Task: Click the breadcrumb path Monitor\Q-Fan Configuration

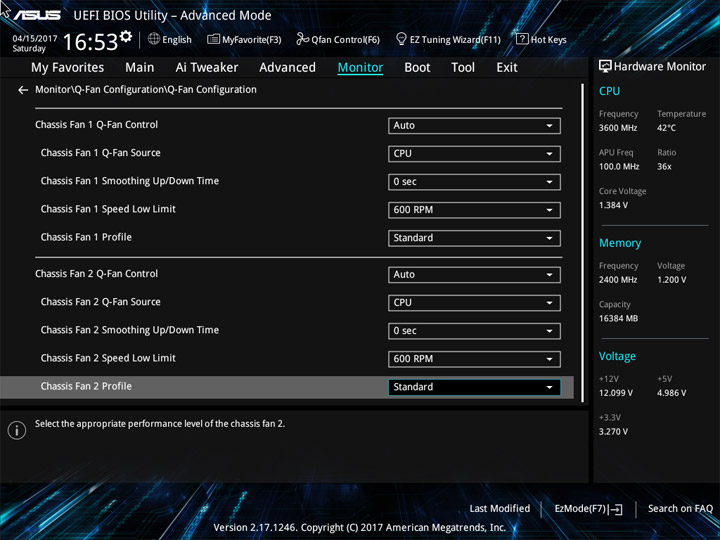Action: click(146, 90)
